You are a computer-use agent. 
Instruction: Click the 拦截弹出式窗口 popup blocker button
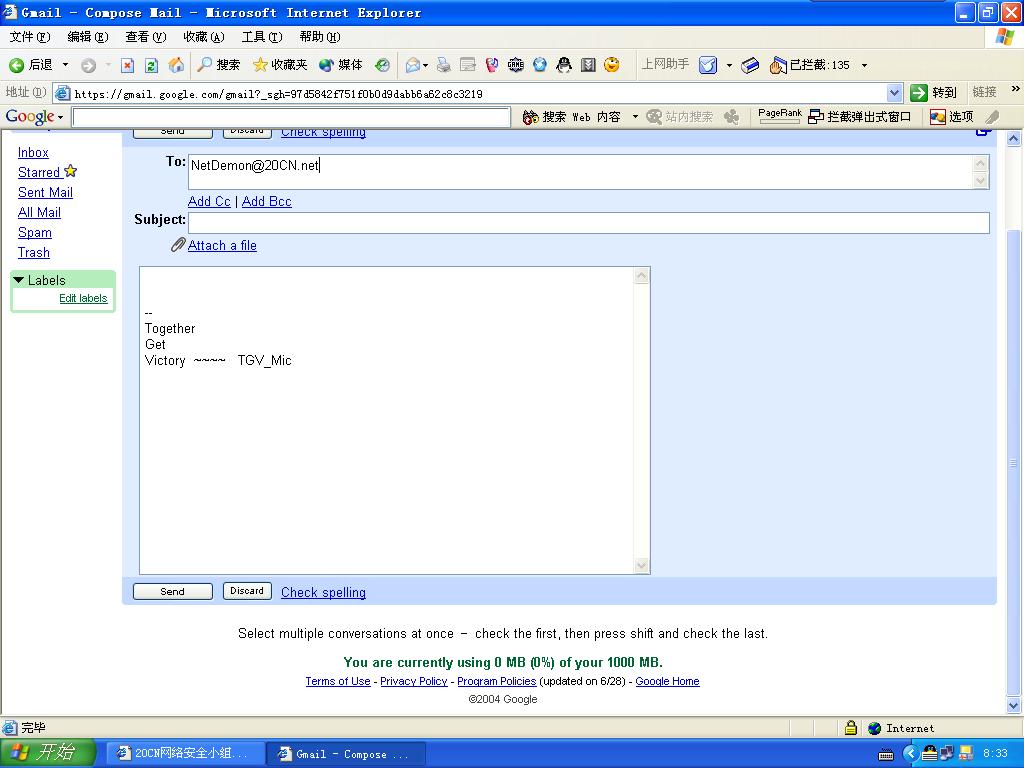[859, 117]
